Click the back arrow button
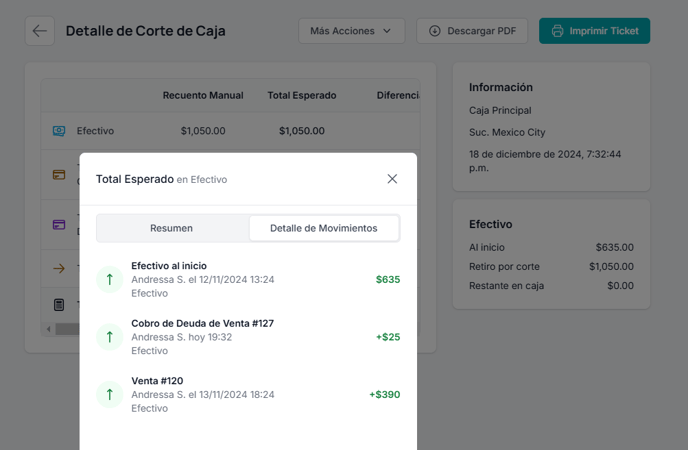688x450 pixels. pyautogui.click(x=39, y=31)
